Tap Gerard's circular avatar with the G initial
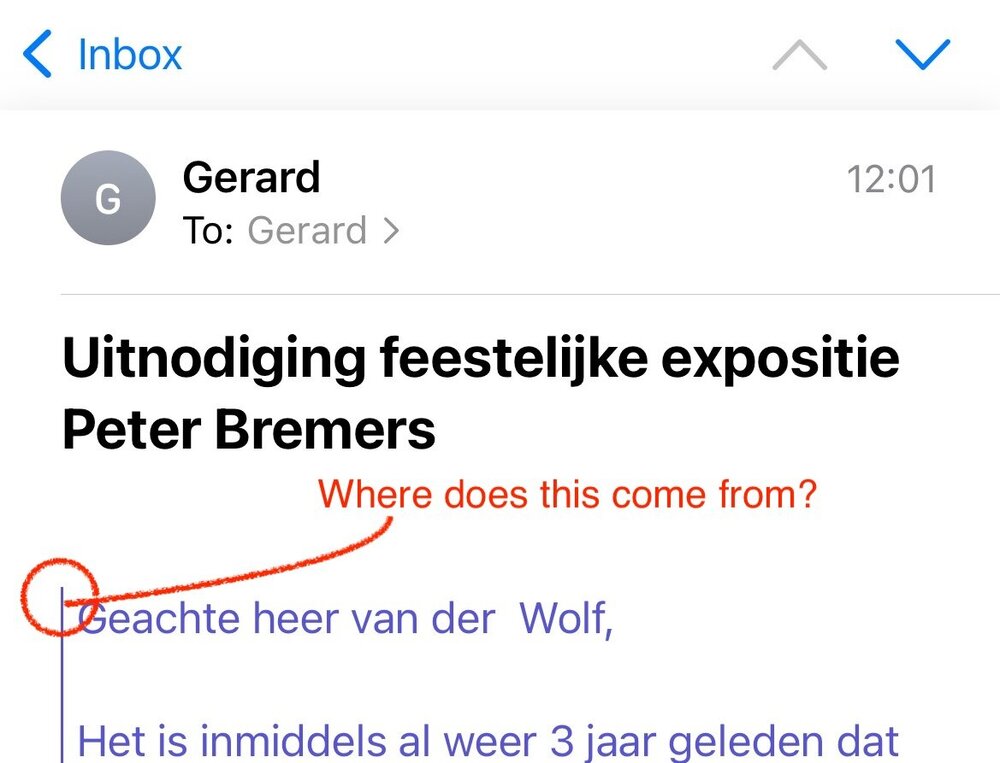 coord(108,198)
